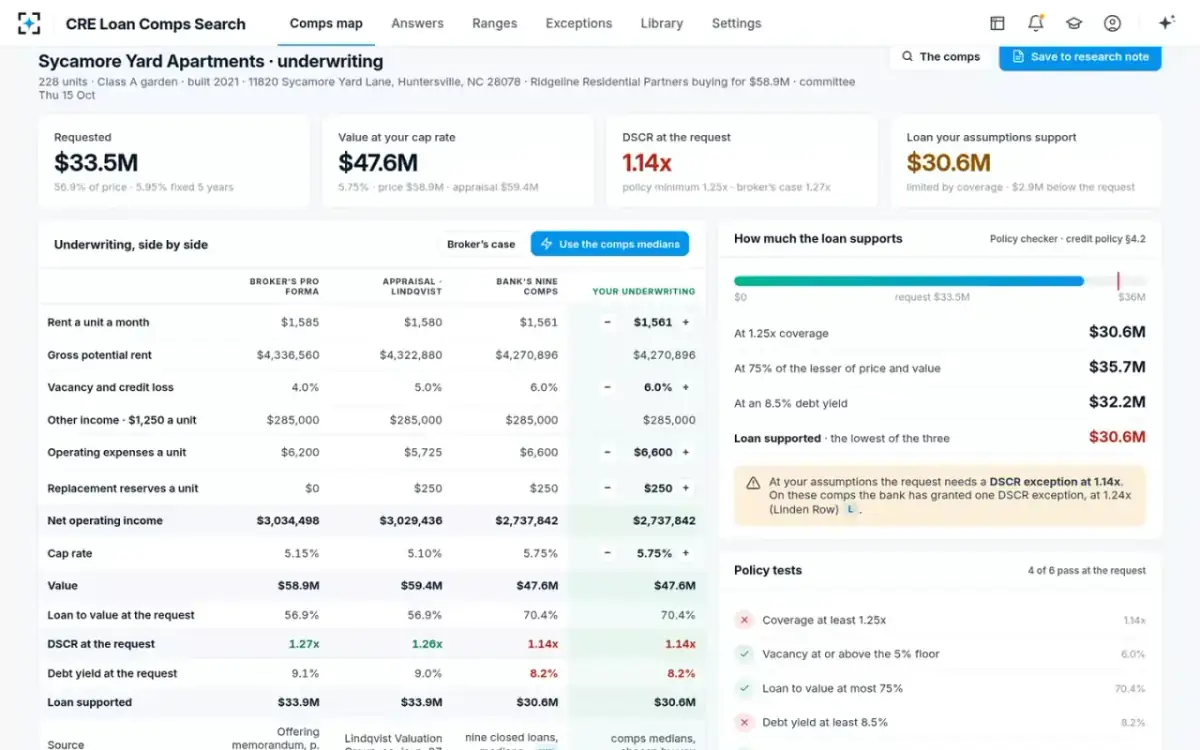This screenshot has height=750, width=1200.
Task: Click the DSCR at the request 1.14x card
Action: coord(742,161)
